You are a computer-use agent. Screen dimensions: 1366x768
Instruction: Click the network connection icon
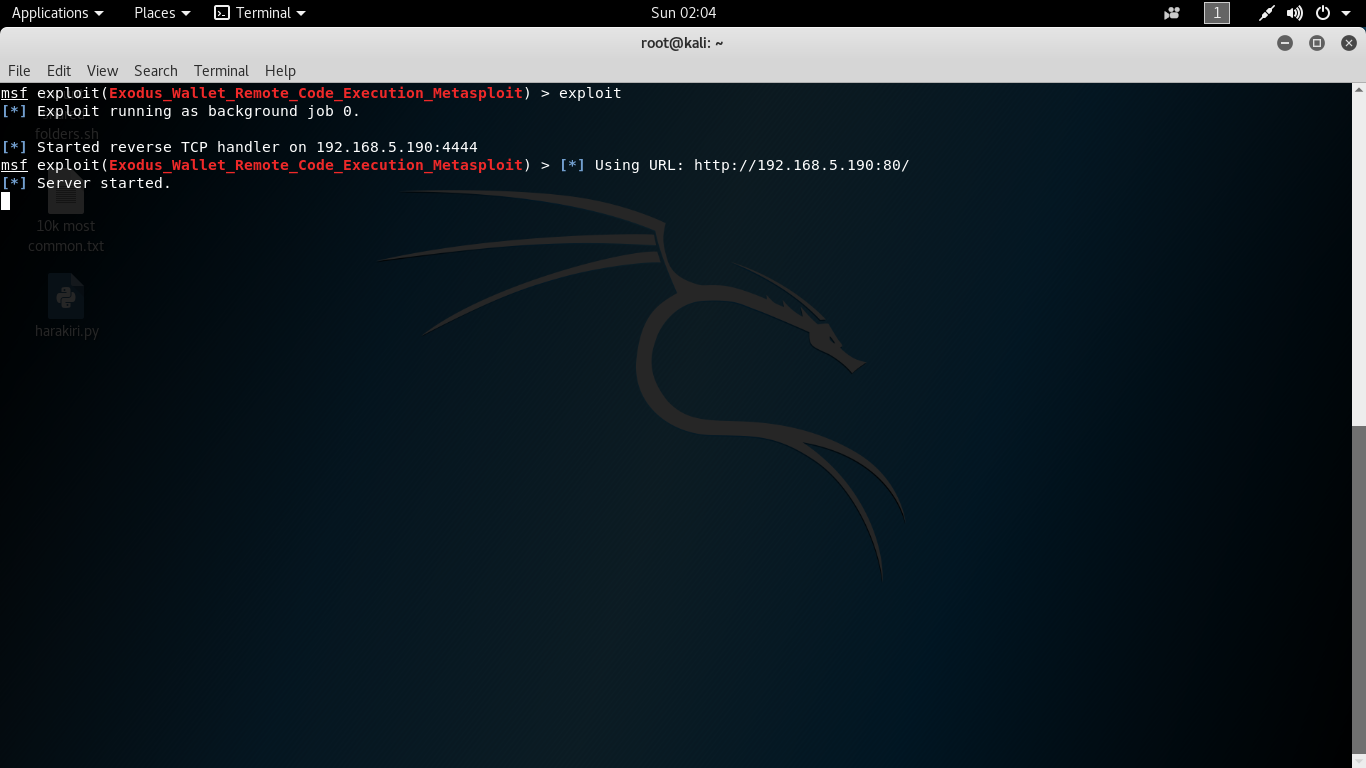pos(1267,13)
